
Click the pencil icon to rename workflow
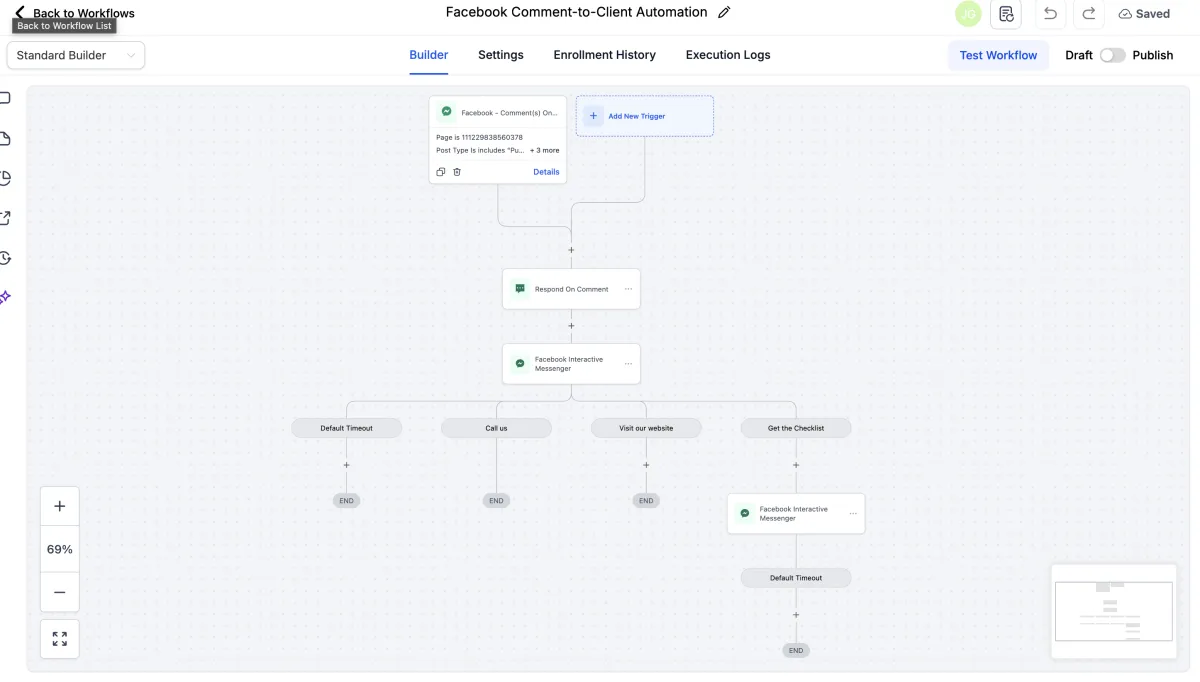click(x=725, y=13)
